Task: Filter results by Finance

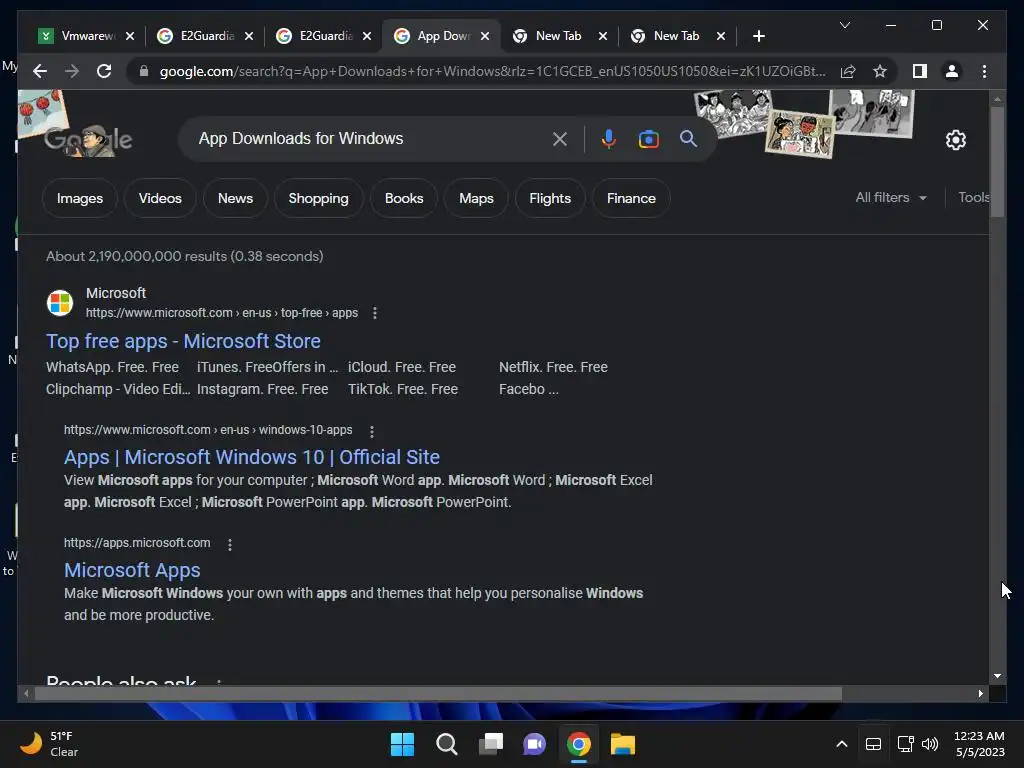Action: [631, 198]
